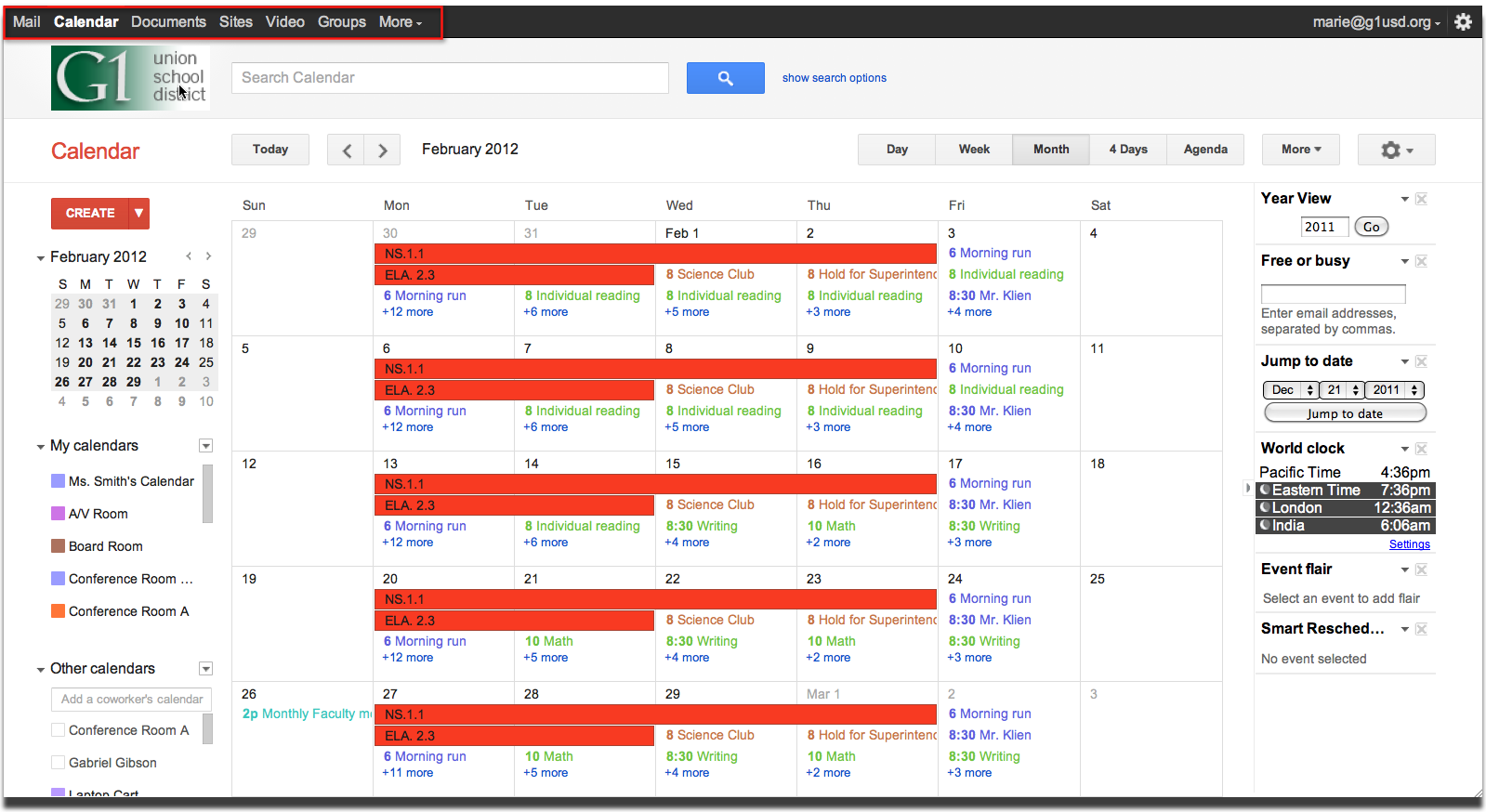Expand the World clock side arrow

coord(1247,488)
